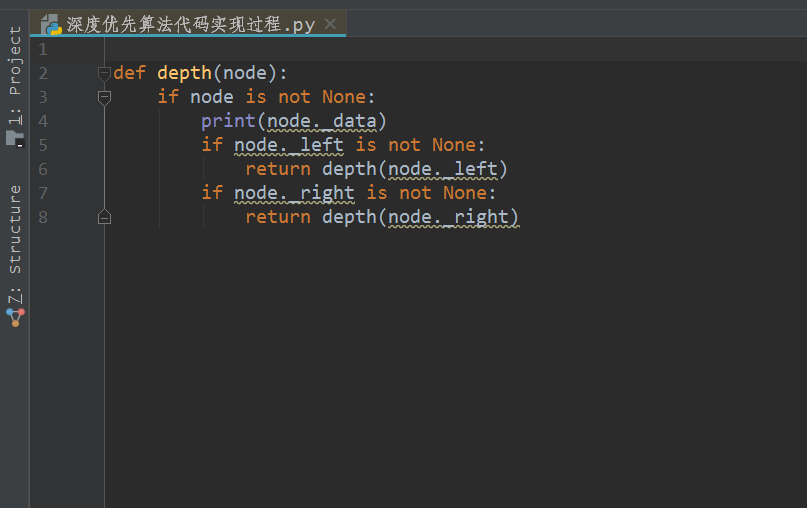
Task: Click 'node._left' in the if statement on line 5
Action: 289,145
